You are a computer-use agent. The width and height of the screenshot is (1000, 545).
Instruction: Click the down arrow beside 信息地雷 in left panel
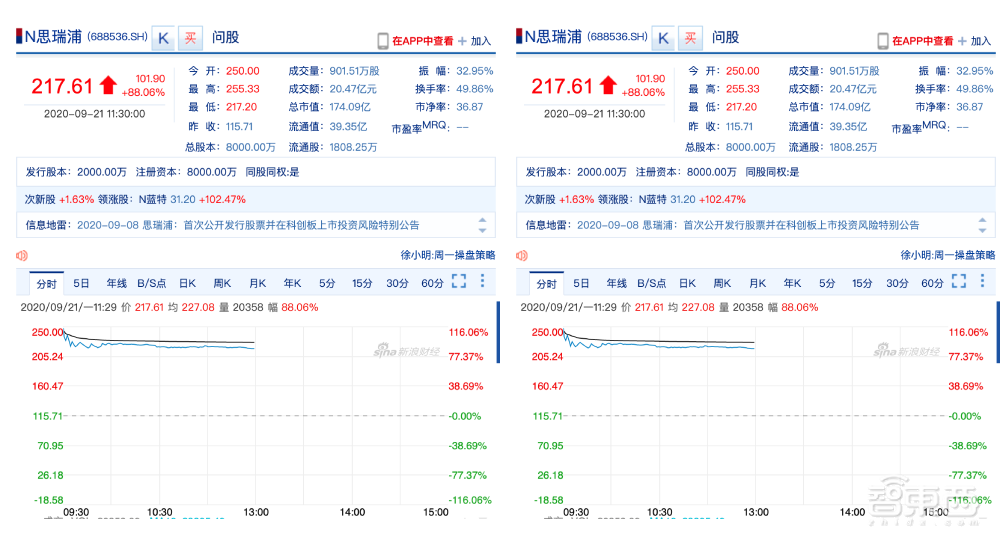click(482, 230)
